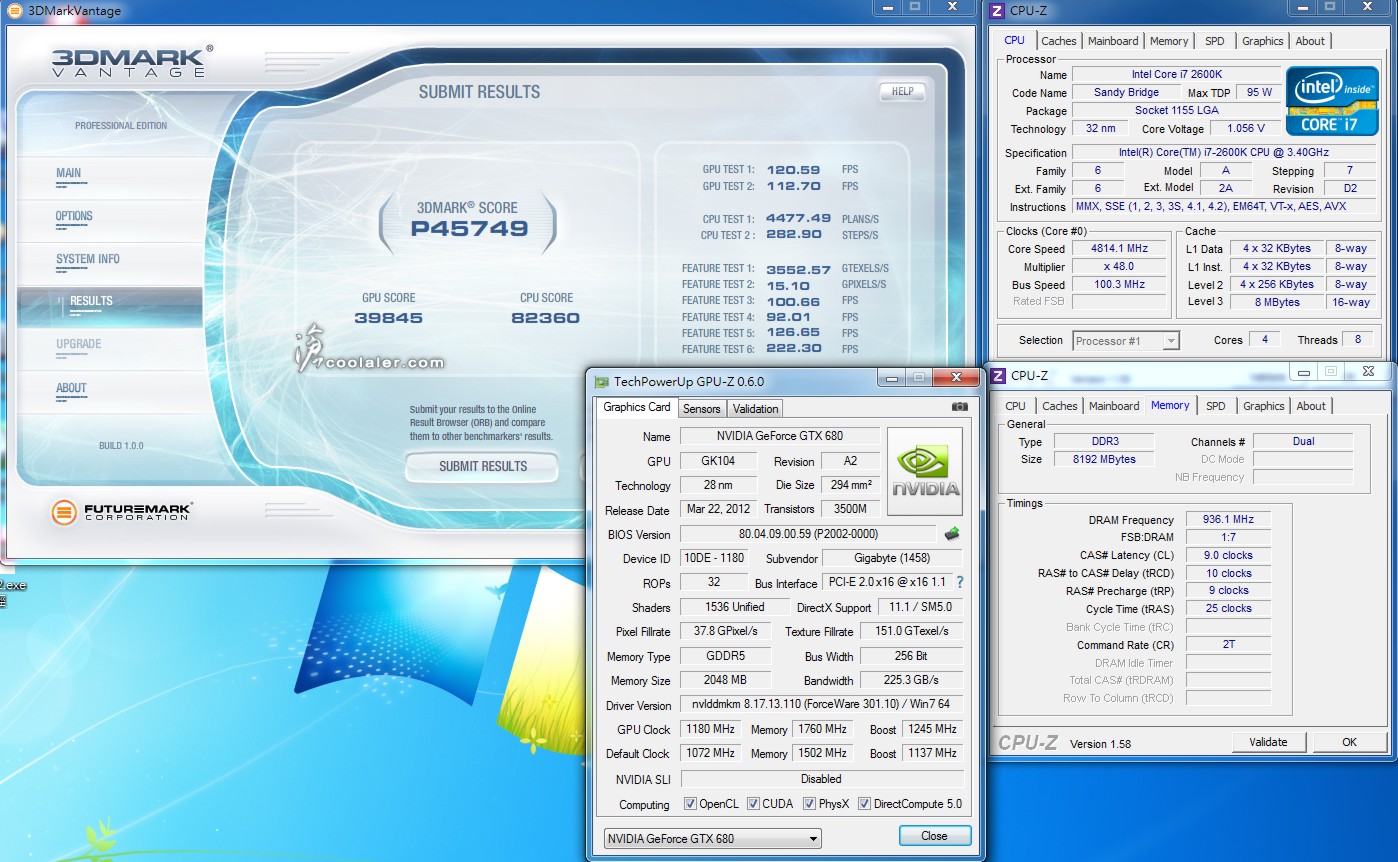Viewport: 1398px width, 862px height.
Task: Click the SUBMIT RESULTS button
Action: tap(483, 466)
